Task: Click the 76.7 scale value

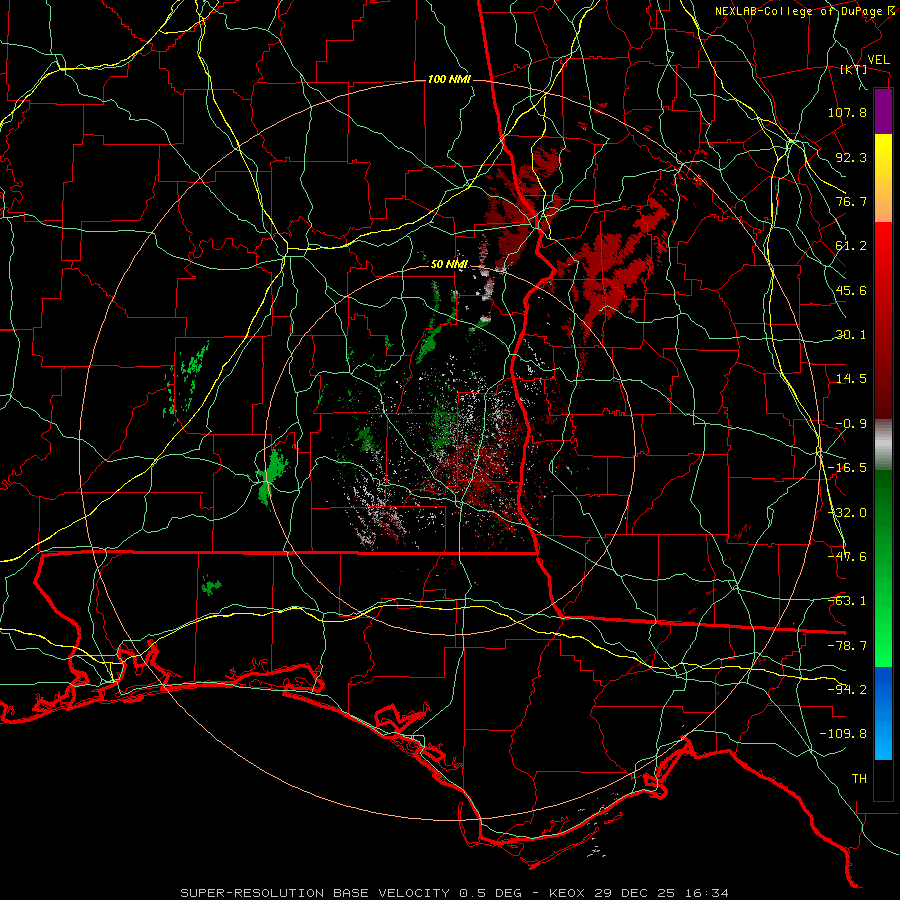Action: 851,201
